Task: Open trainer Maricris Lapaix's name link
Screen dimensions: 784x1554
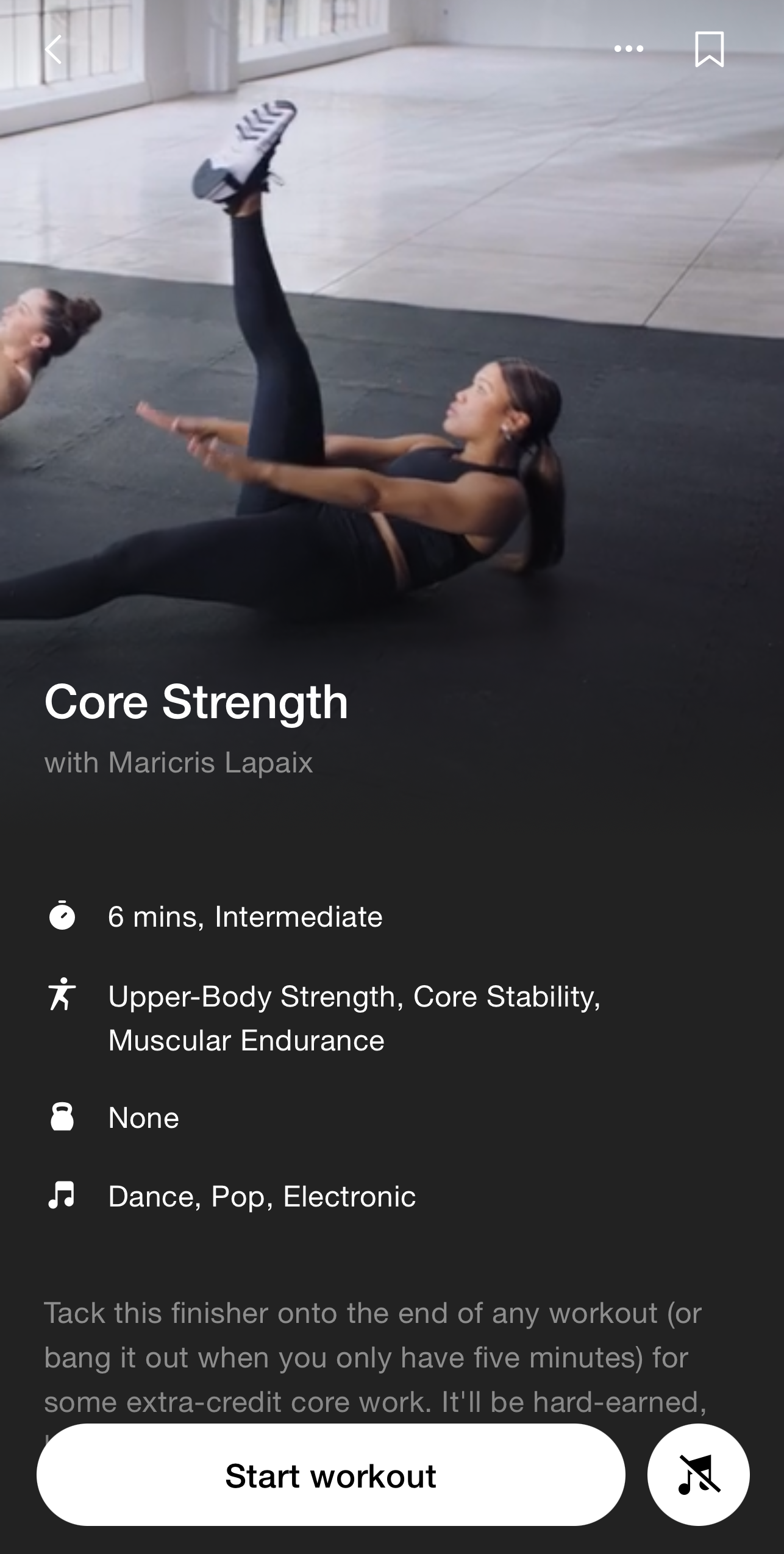Action: tap(210, 762)
